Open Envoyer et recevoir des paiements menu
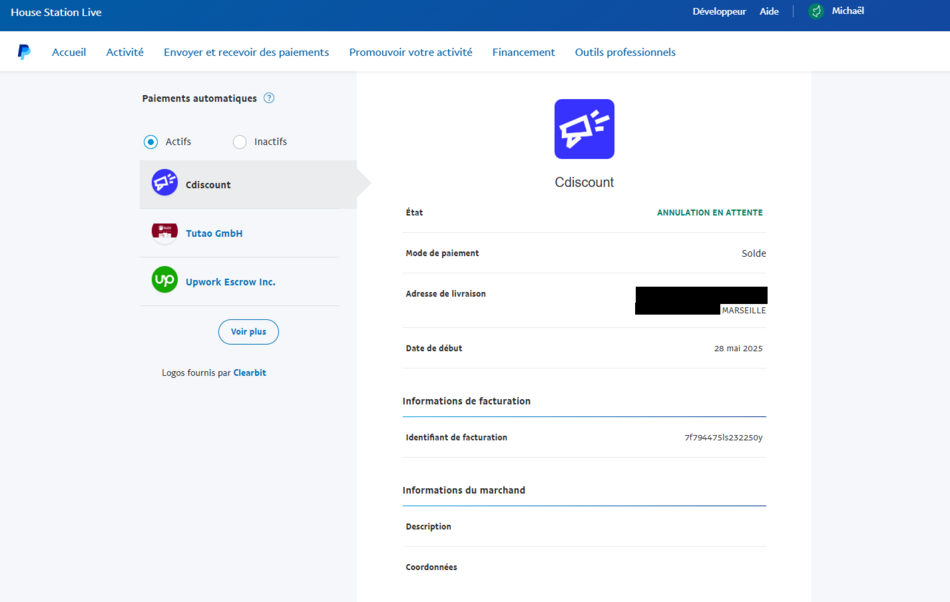Viewport: 950px width, 602px height. coord(246,52)
